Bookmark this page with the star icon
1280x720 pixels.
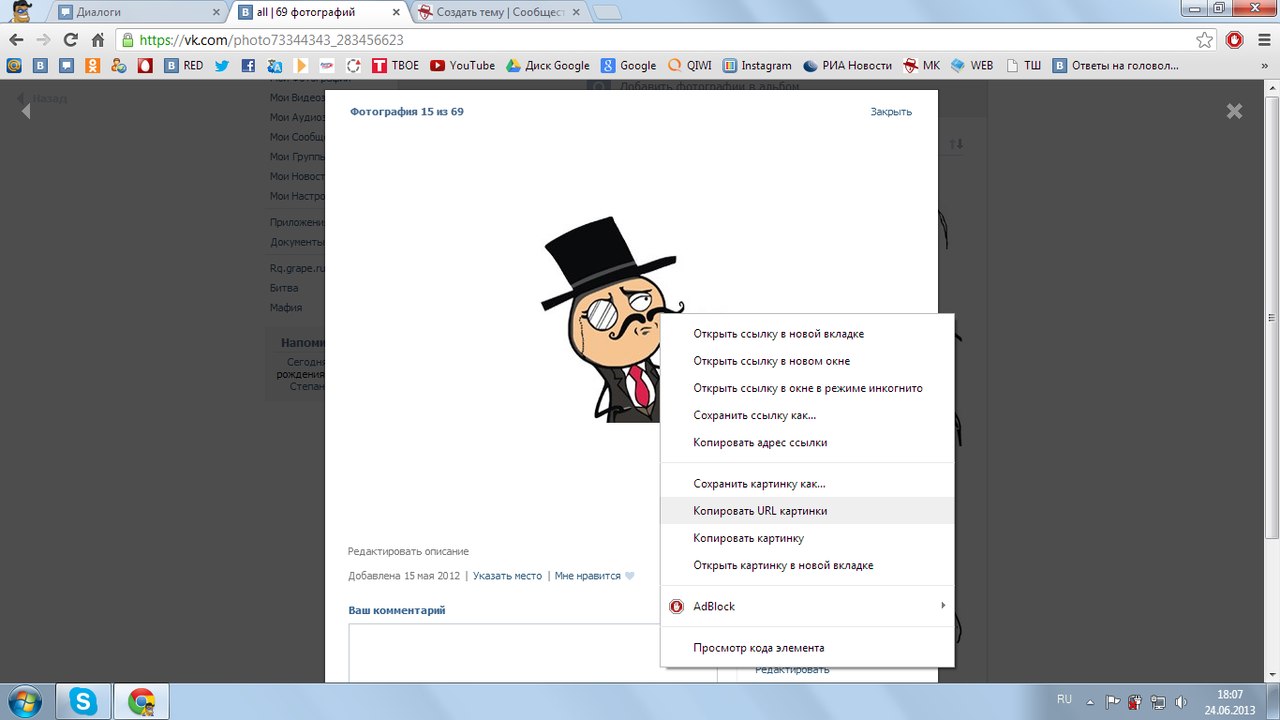coord(1204,40)
